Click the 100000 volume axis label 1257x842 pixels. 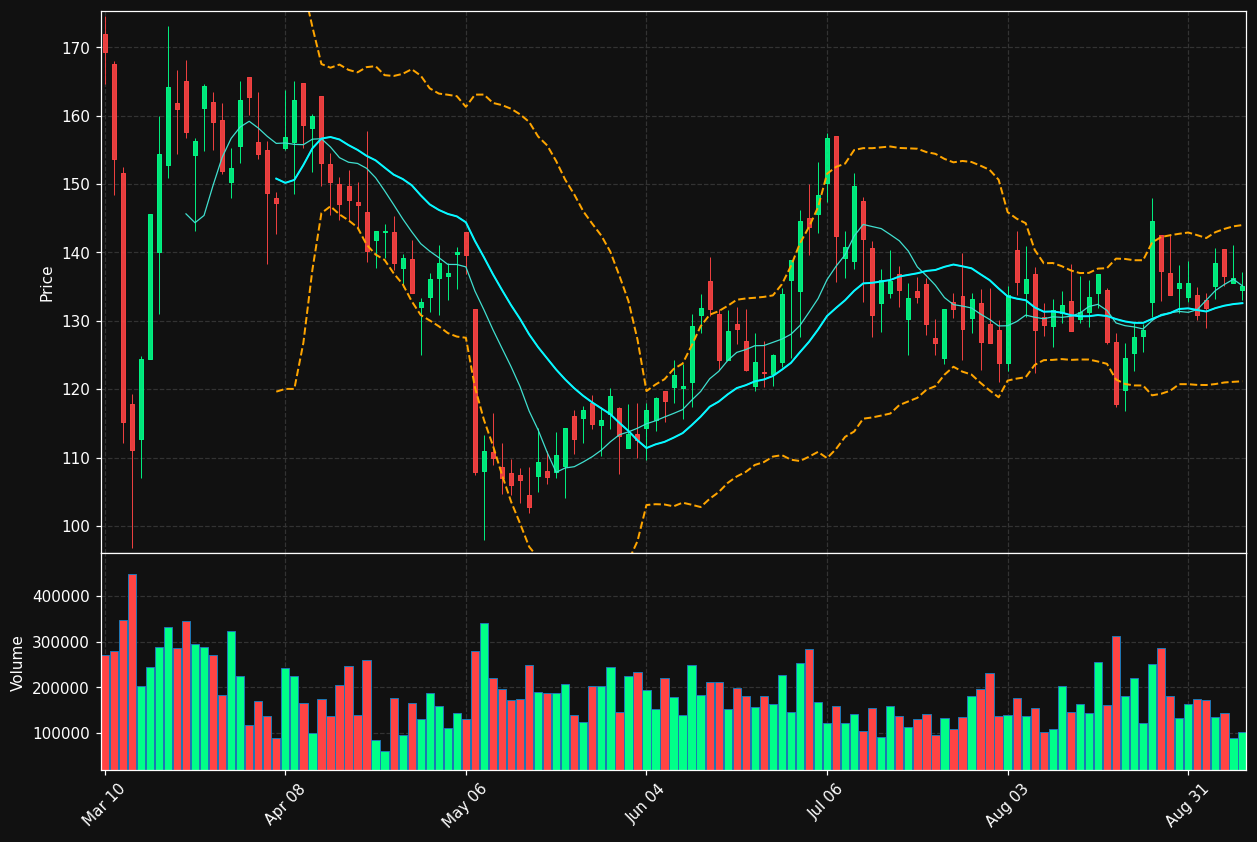63,734
